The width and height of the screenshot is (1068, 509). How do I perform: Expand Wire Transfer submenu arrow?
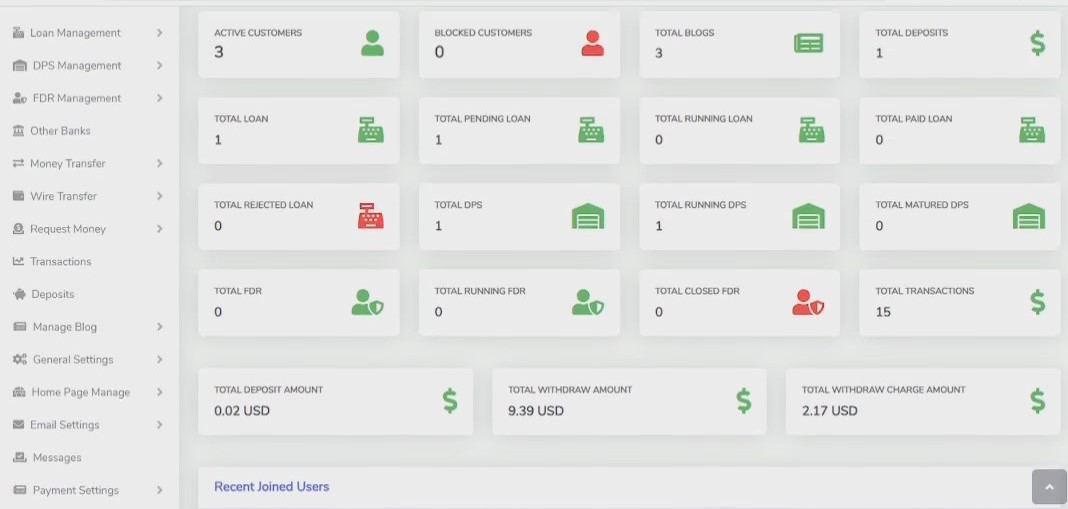[159, 196]
